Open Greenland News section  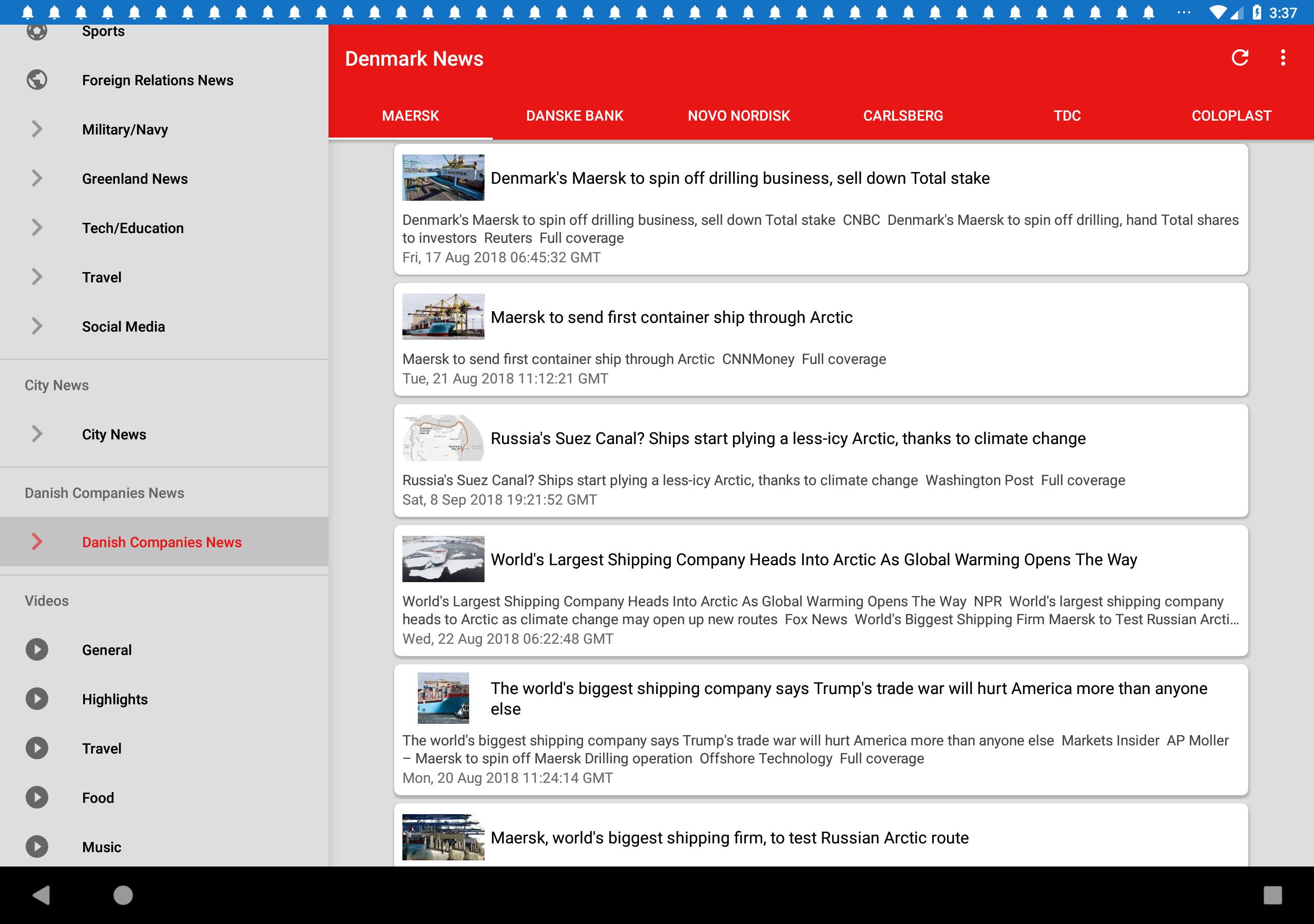point(164,178)
